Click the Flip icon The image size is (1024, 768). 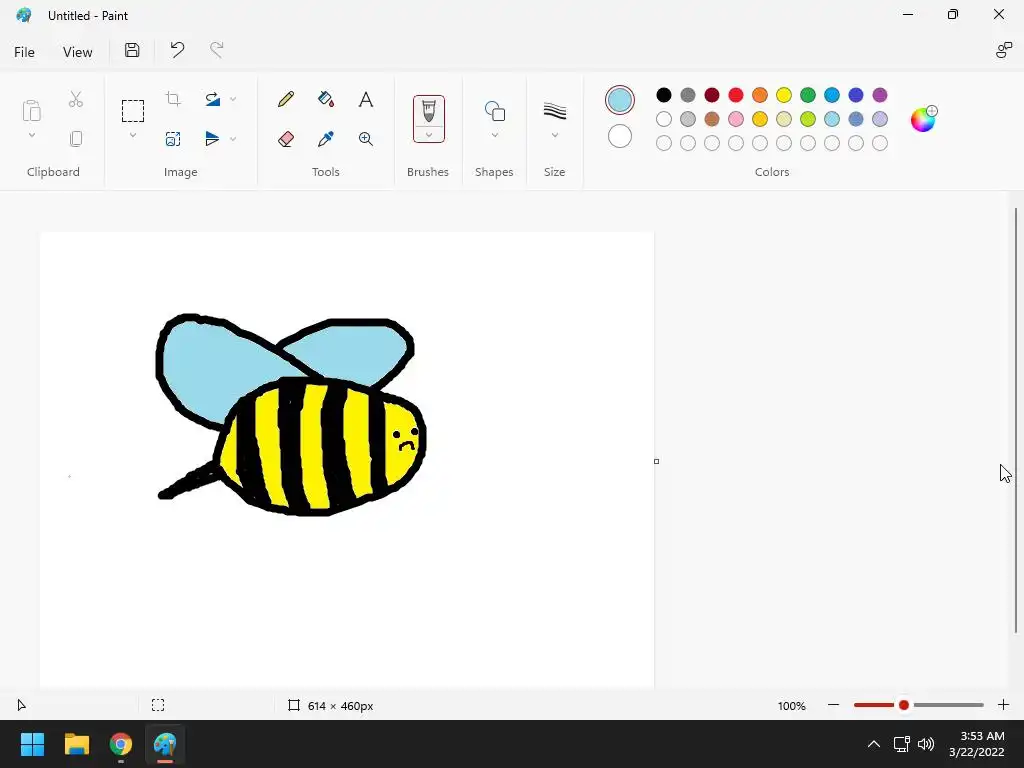[x=212, y=138]
